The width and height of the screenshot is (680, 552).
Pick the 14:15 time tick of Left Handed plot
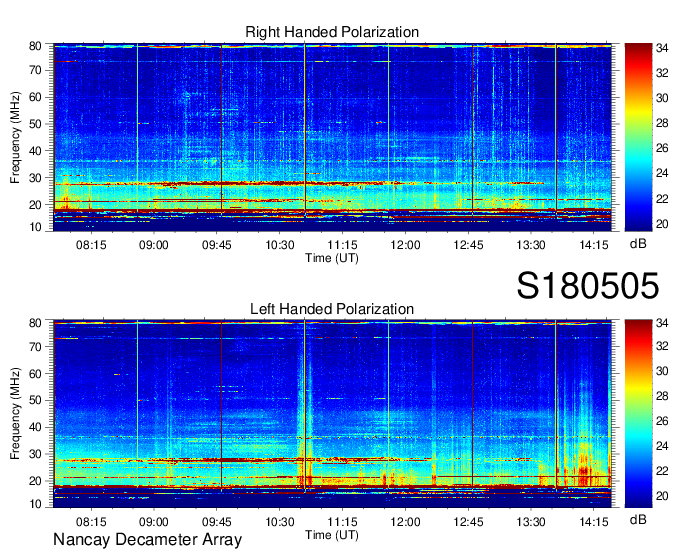point(594,522)
